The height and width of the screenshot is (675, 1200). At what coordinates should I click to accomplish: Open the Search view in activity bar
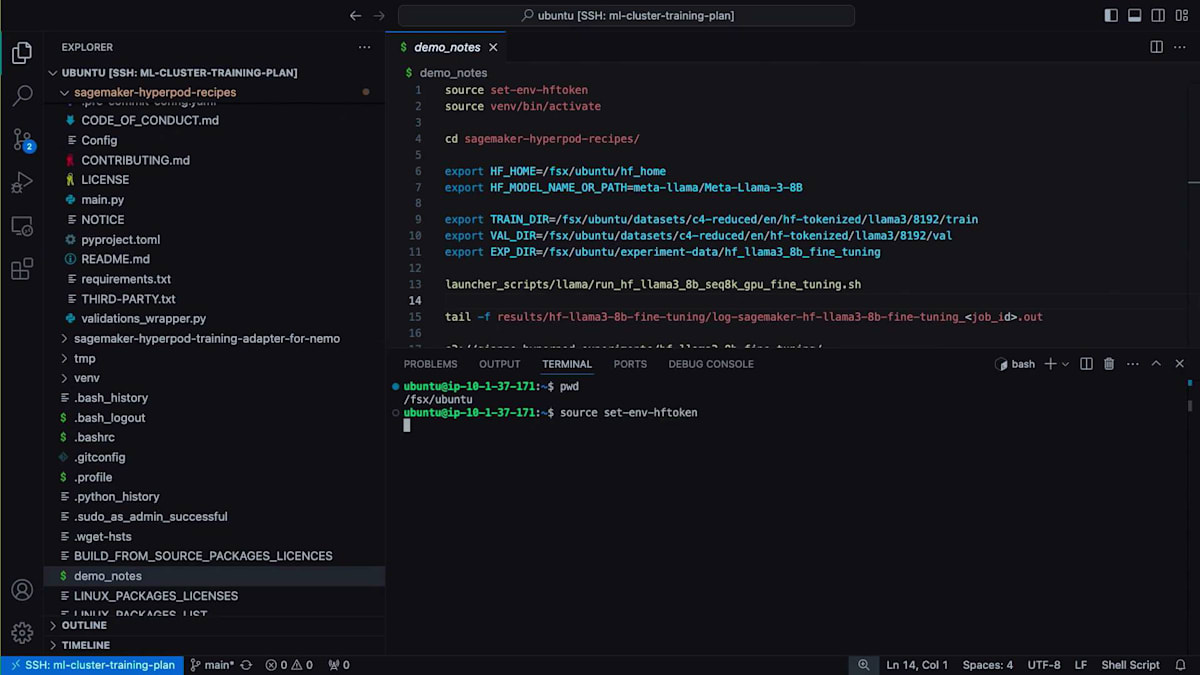pos(22,96)
